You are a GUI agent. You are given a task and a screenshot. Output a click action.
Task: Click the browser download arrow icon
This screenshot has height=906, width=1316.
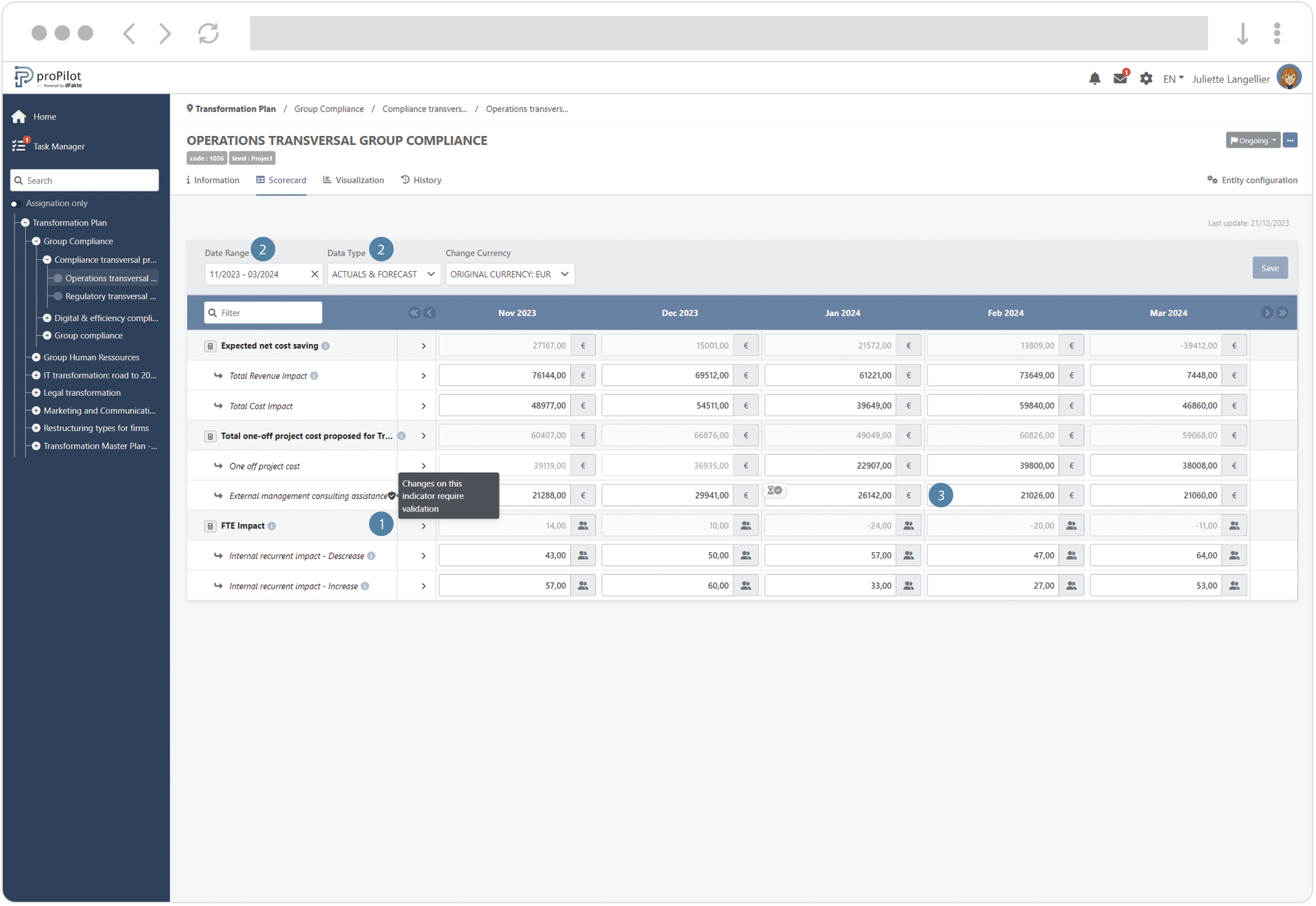tap(1242, 33)
